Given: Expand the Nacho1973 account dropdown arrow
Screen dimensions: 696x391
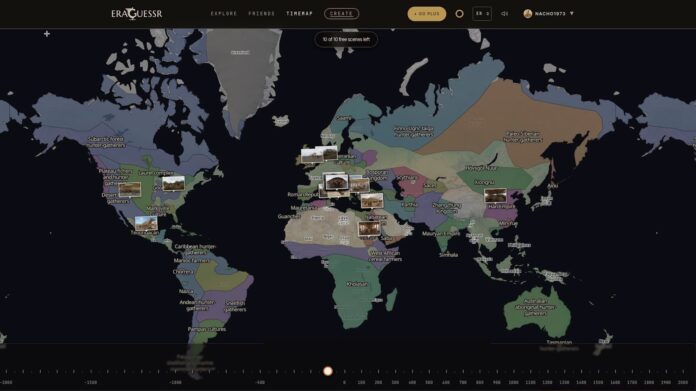Looking at the screenshot, I should pyautogui.click(x=572, y=14).
